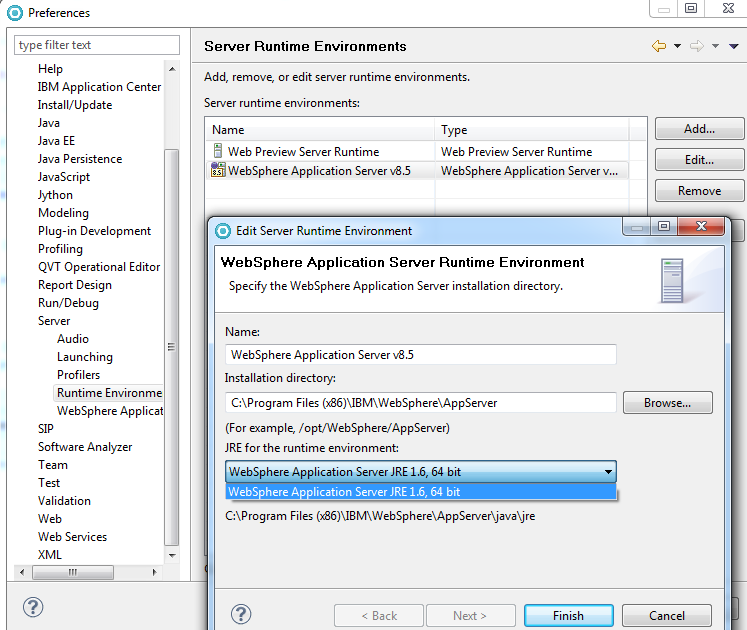
Task: Select SIP in the tree
Action: tap(45, 429)
